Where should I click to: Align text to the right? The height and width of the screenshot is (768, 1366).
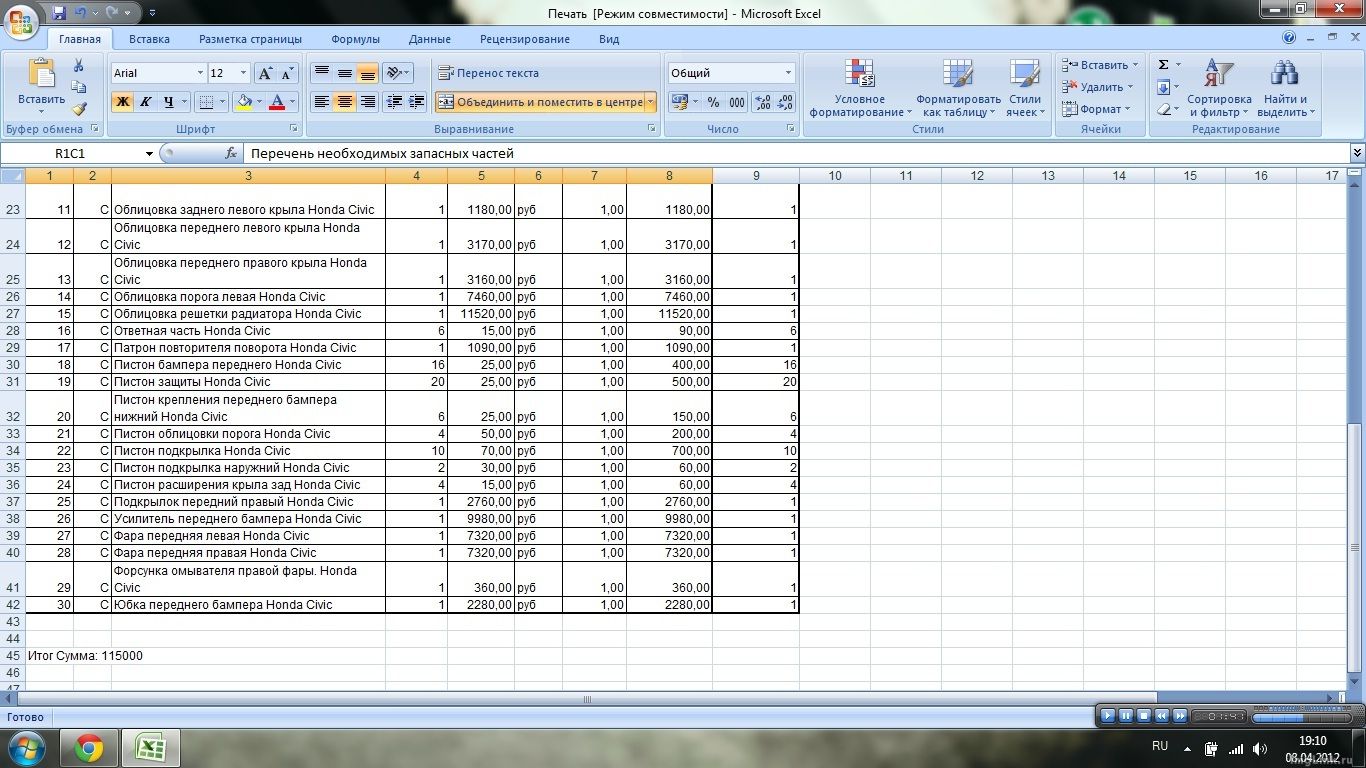point(367,102)
